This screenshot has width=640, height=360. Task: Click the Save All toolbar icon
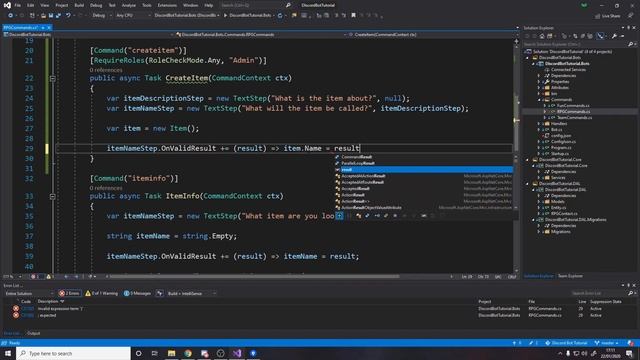pos(58,16)
